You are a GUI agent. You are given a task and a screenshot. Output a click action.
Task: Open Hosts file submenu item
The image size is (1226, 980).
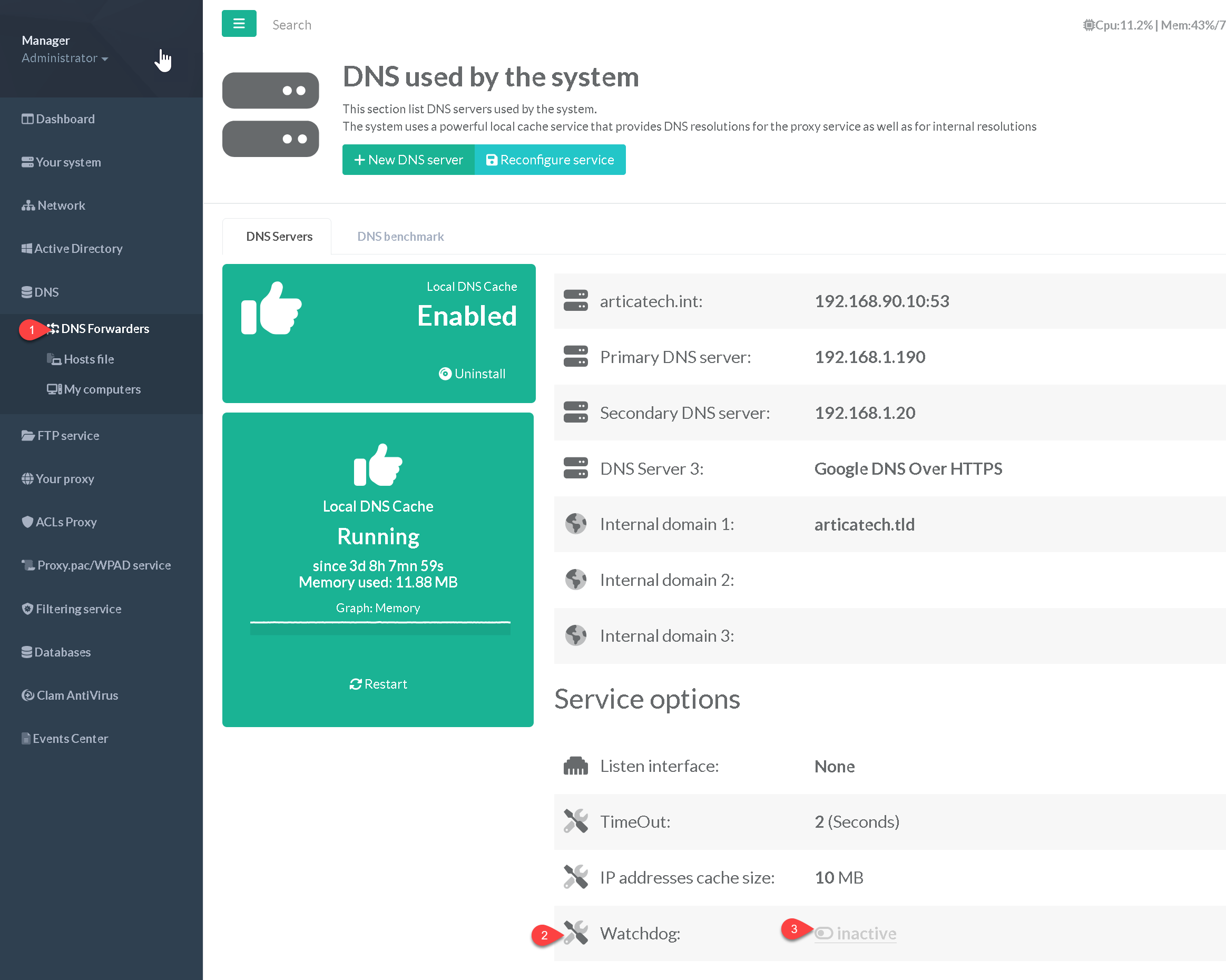point(89,359)
